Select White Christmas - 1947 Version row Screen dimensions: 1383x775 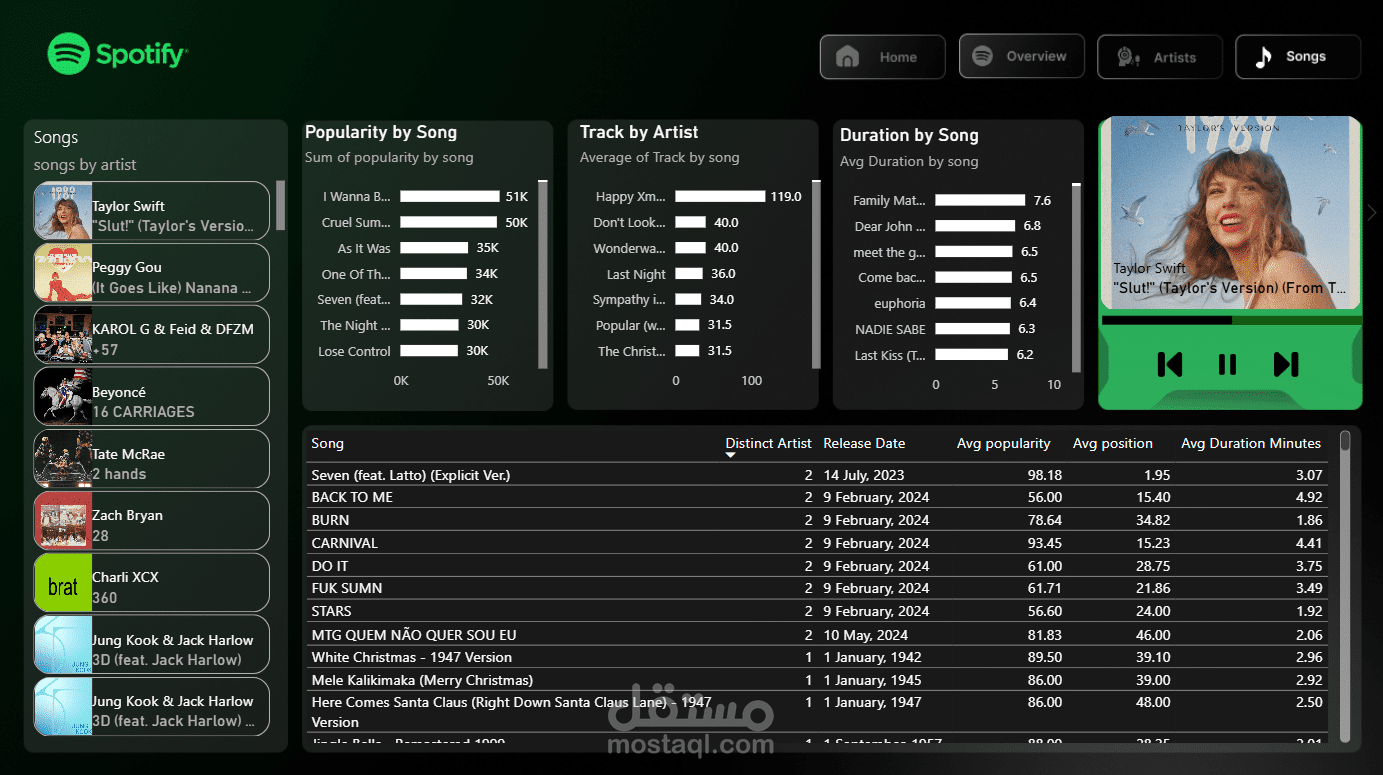817,657
